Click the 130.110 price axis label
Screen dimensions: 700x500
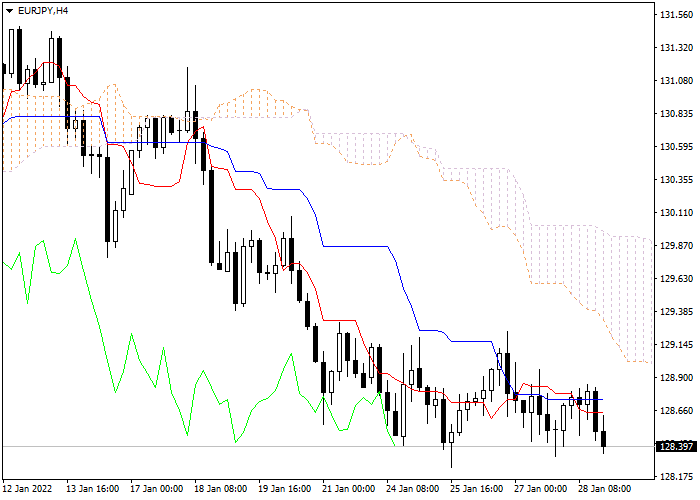coord(676,213)
